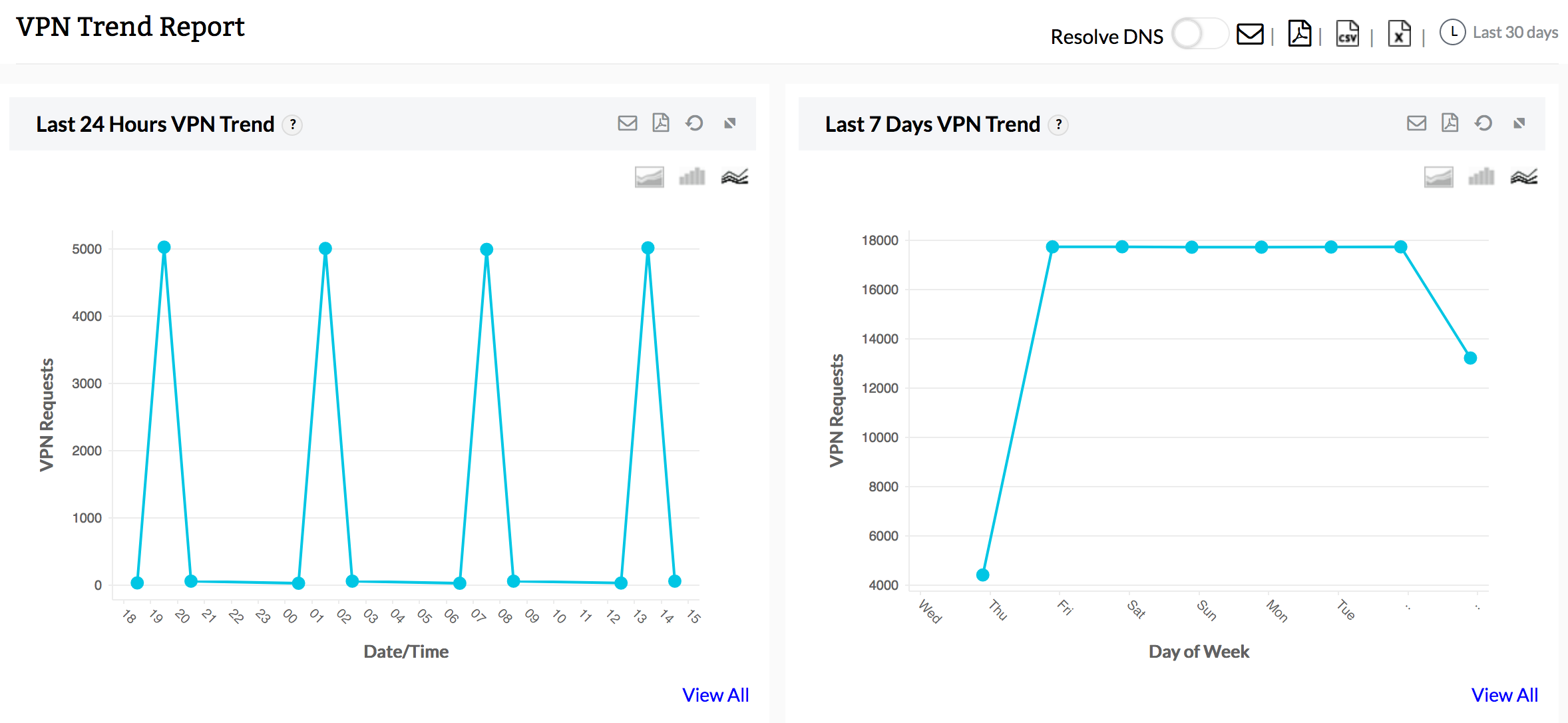
Task: Expand the Last 7 Days widget
Action: 1519,123
